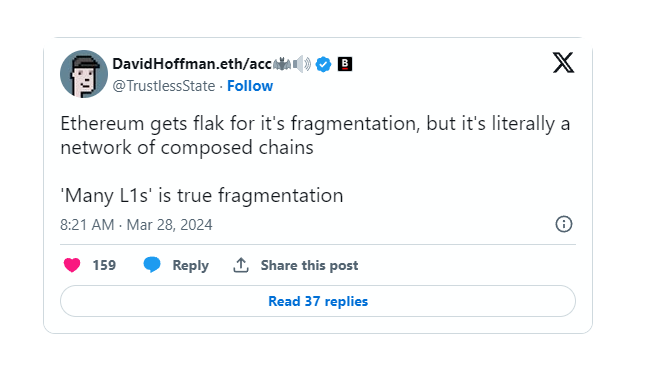The image size is (658, 367).
Task: Click the Reply text label
Action: tap(191, 265)
